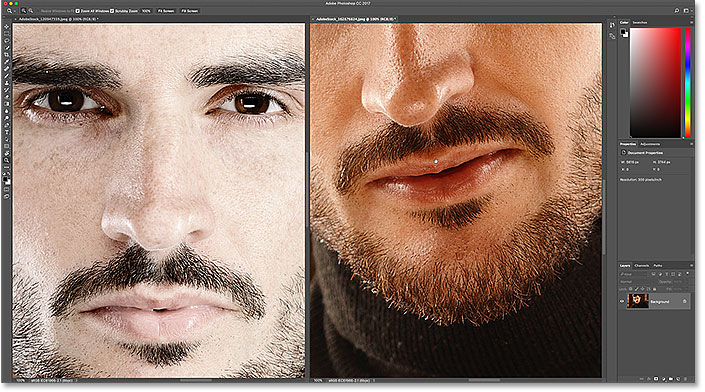Select the Blur tool
The image size is (705, 392).
click(x=6, y=111)
